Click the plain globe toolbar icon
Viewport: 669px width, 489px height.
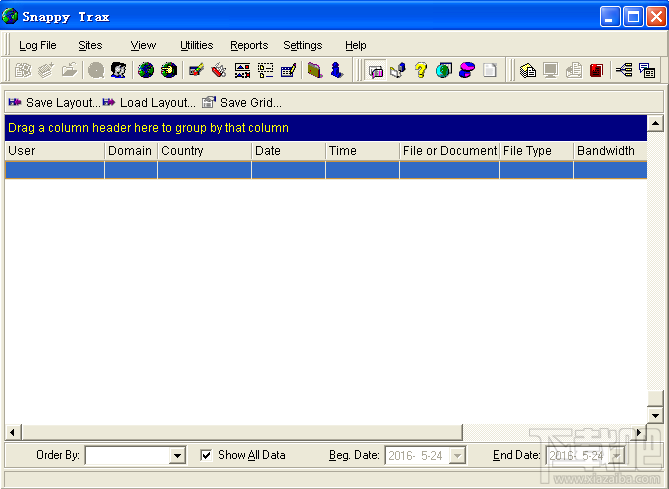[146, 70]
